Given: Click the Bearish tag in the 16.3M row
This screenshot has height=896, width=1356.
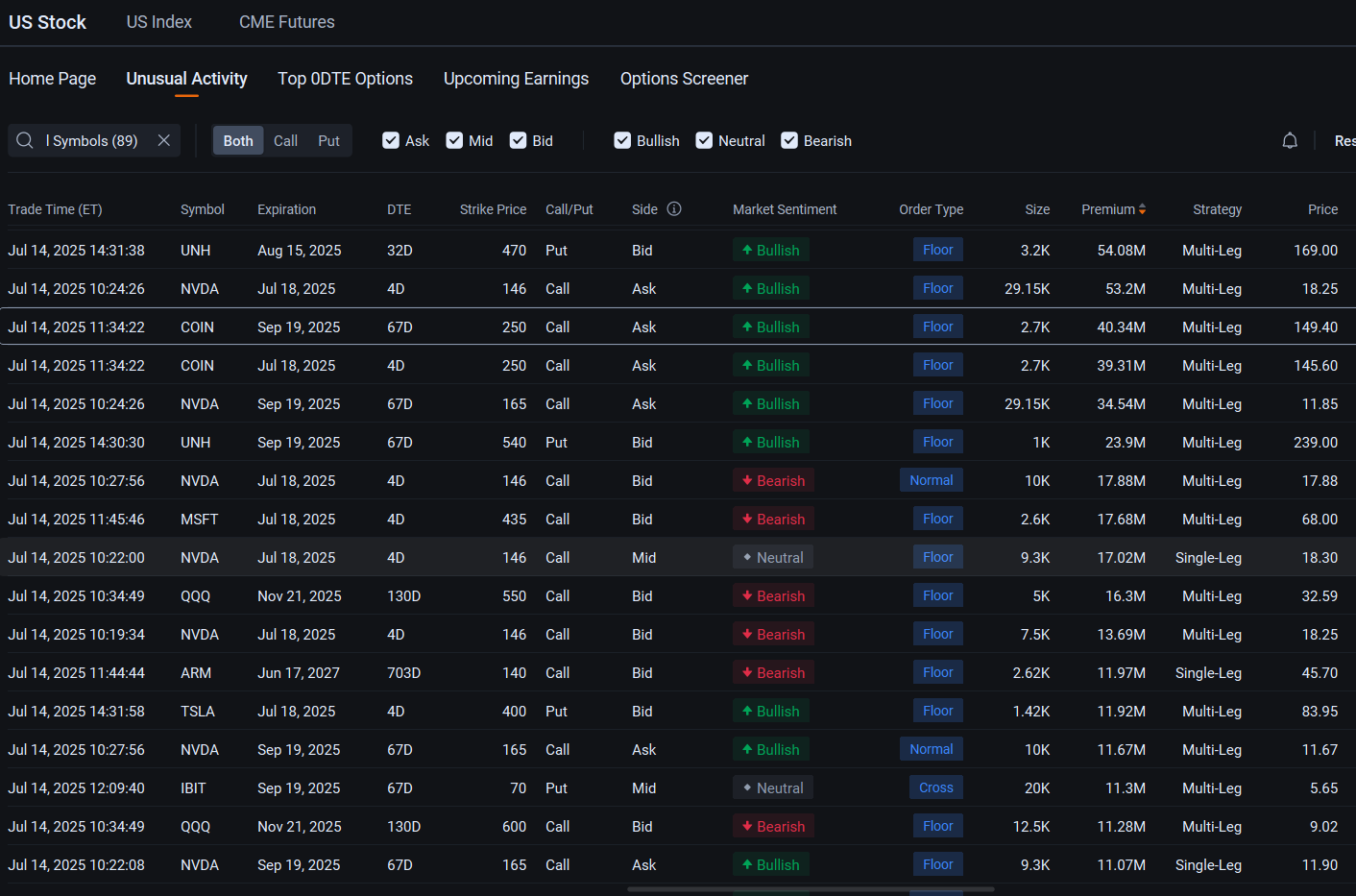Looking at the screenshot, I should point(774,596).
